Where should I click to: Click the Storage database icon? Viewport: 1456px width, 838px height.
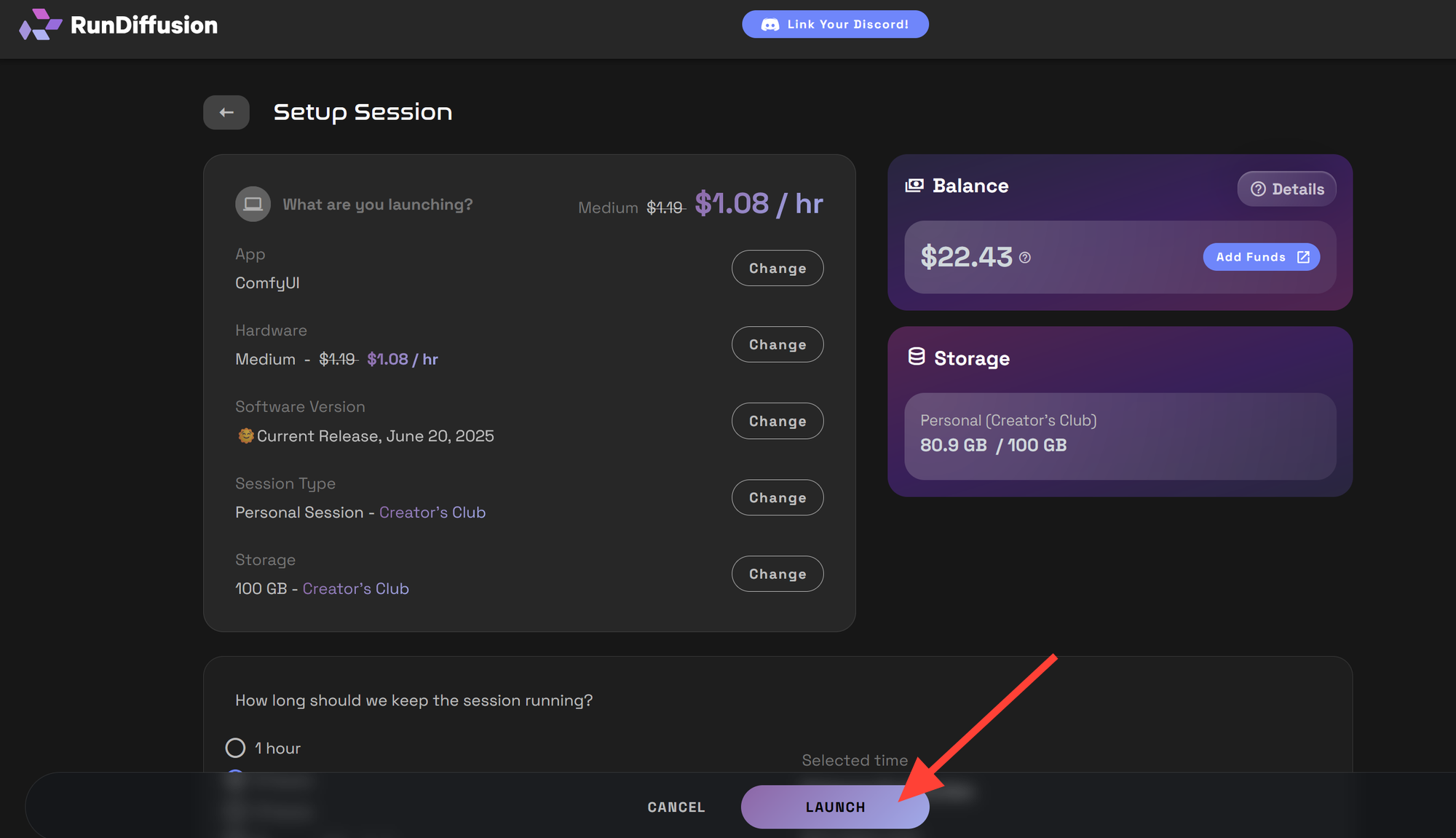(x=917, y=357)
